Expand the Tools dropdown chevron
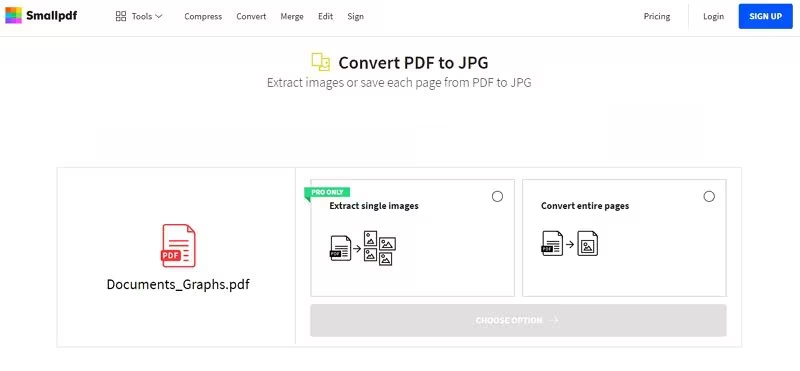This screenshot has width=800, height=371. 158,16
